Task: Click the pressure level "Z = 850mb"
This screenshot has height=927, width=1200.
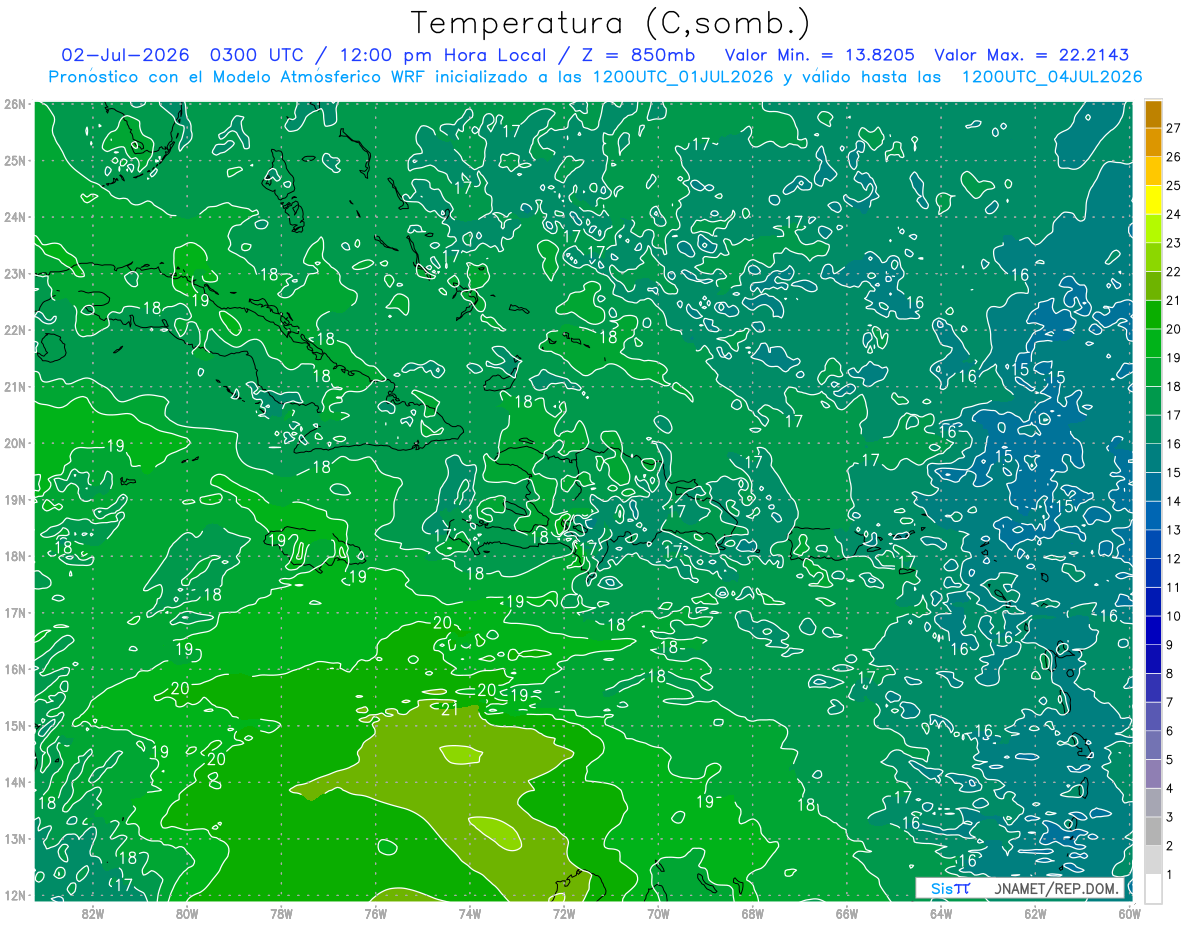Action: coord(638,55)
